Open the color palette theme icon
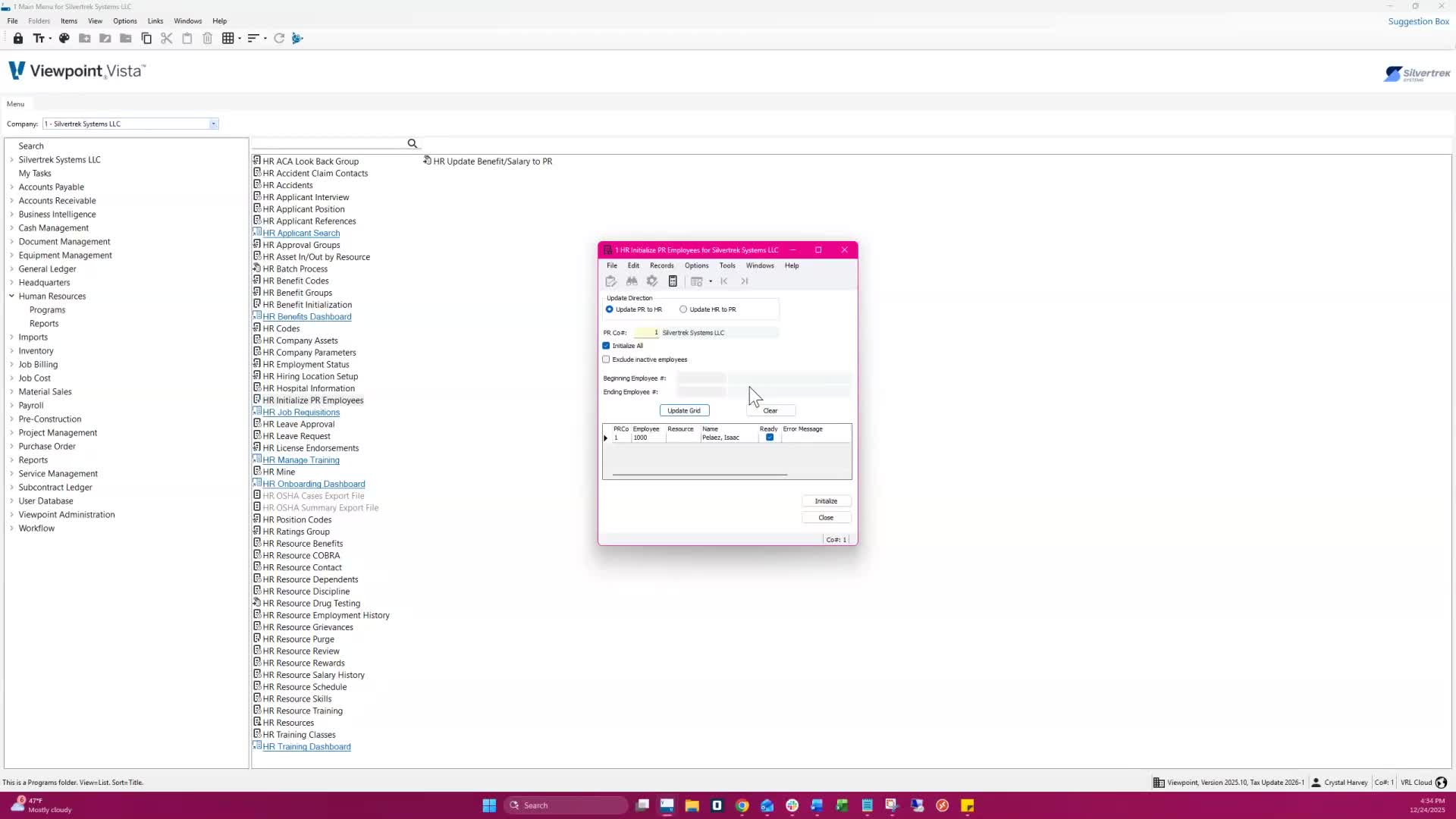Screen dimensions: 1456x819 [x=64, y=38]
